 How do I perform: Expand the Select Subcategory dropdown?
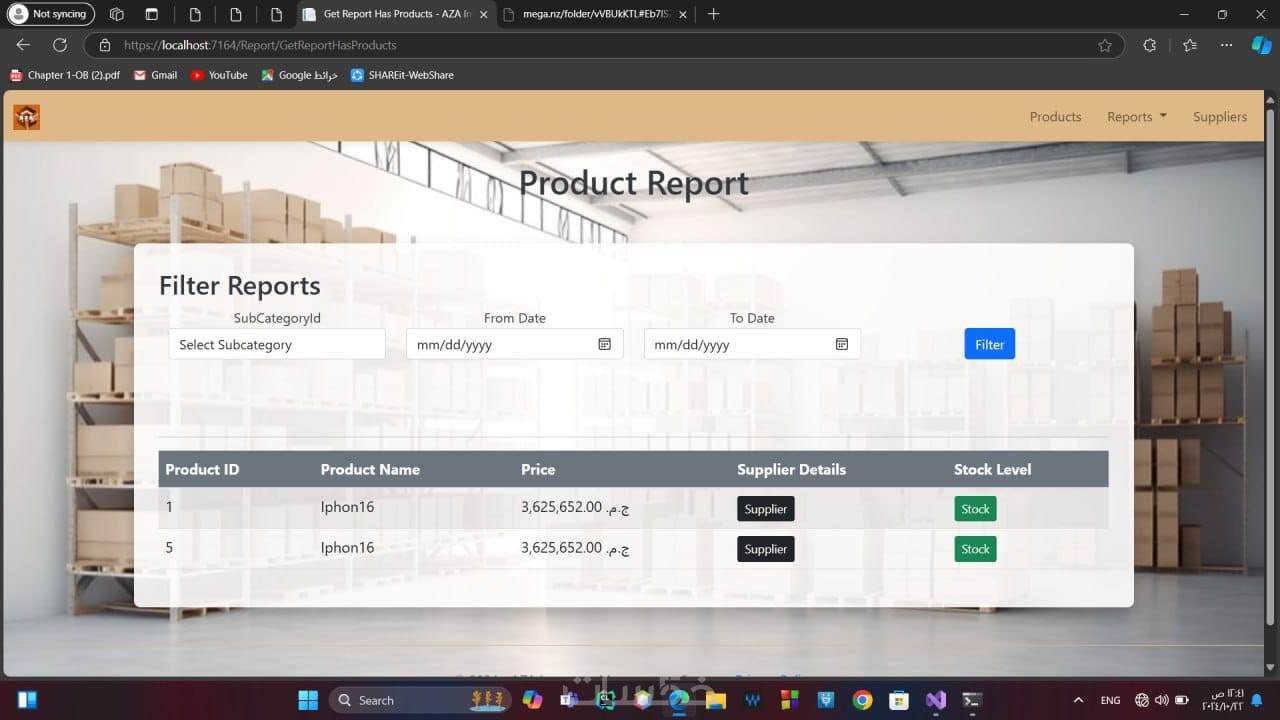coord(277,344)
